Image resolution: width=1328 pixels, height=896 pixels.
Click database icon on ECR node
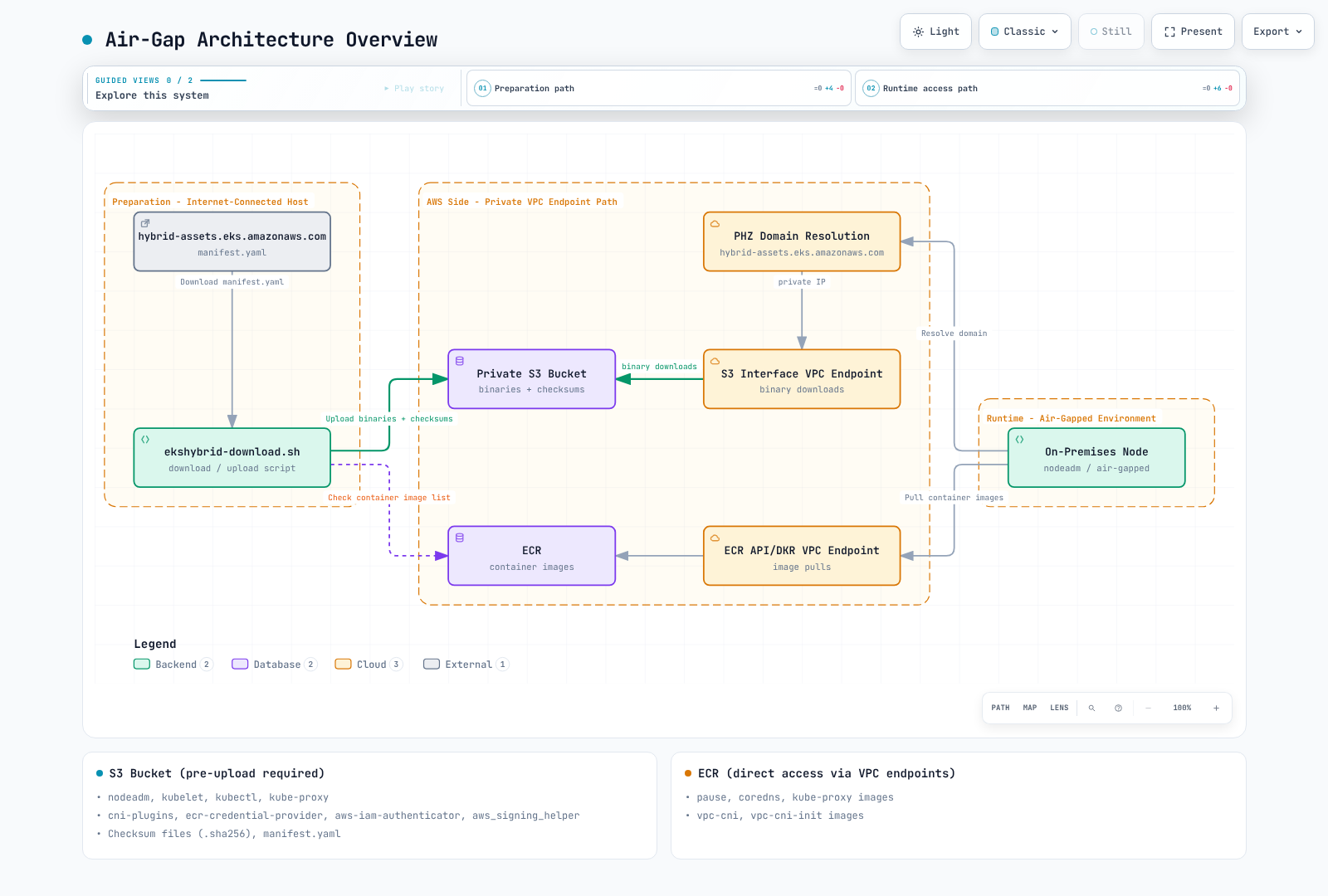[x=460, y=538]
